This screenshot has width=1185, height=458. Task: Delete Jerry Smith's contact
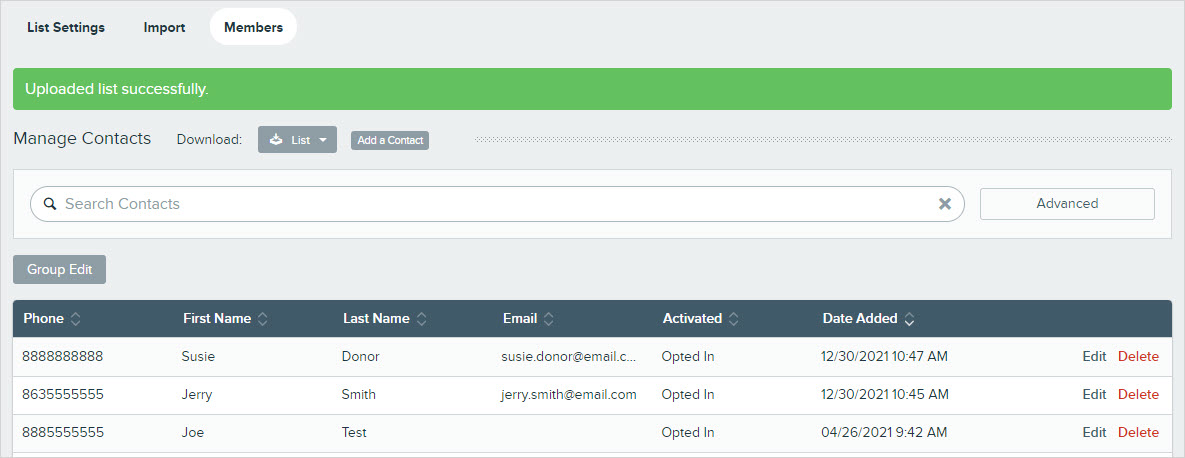1138,395
